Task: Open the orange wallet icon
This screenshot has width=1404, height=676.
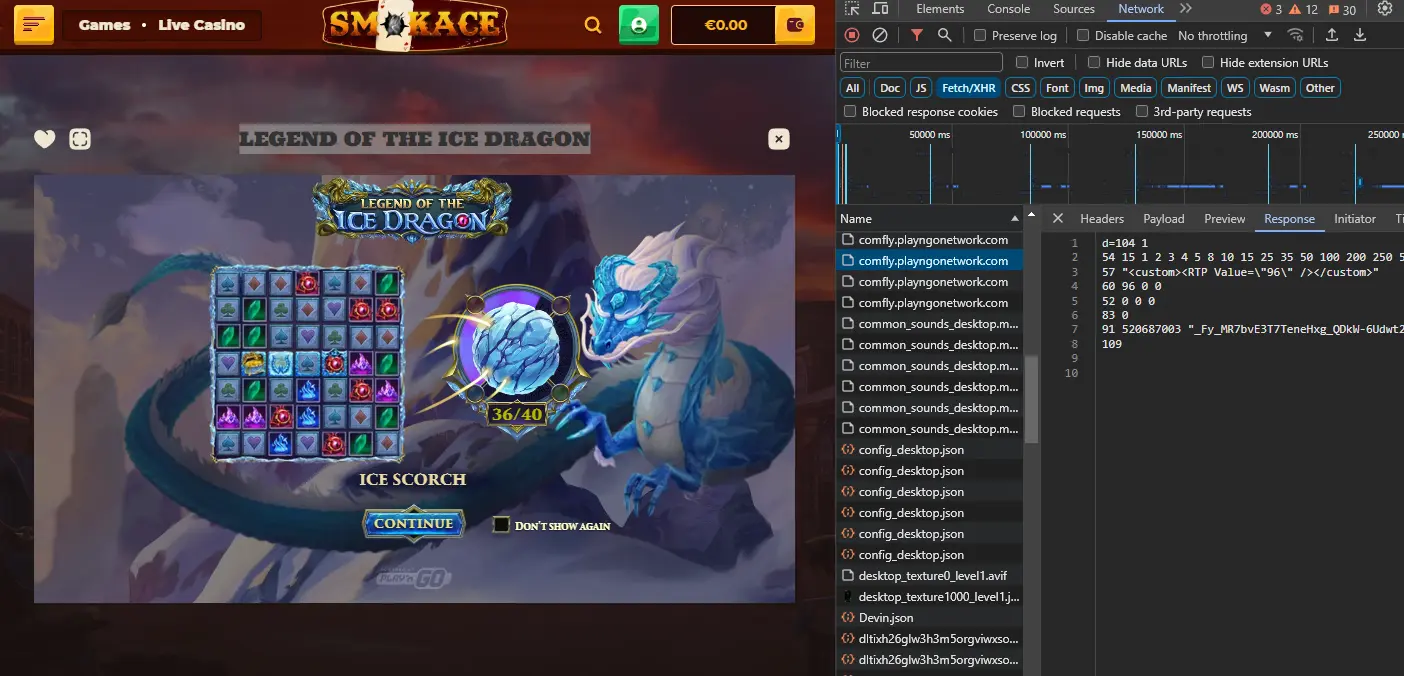Action: coord(795,25)
